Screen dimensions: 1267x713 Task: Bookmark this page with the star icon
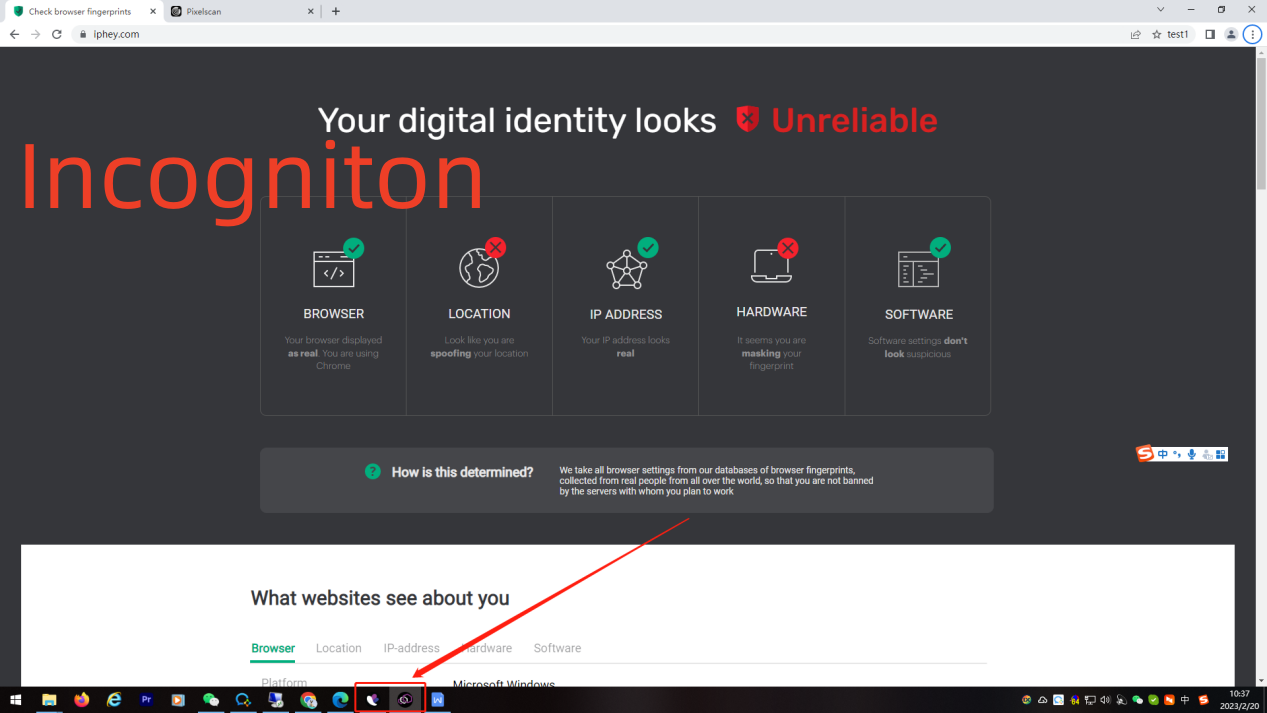pyautogui.click(x=1157, y=34)
